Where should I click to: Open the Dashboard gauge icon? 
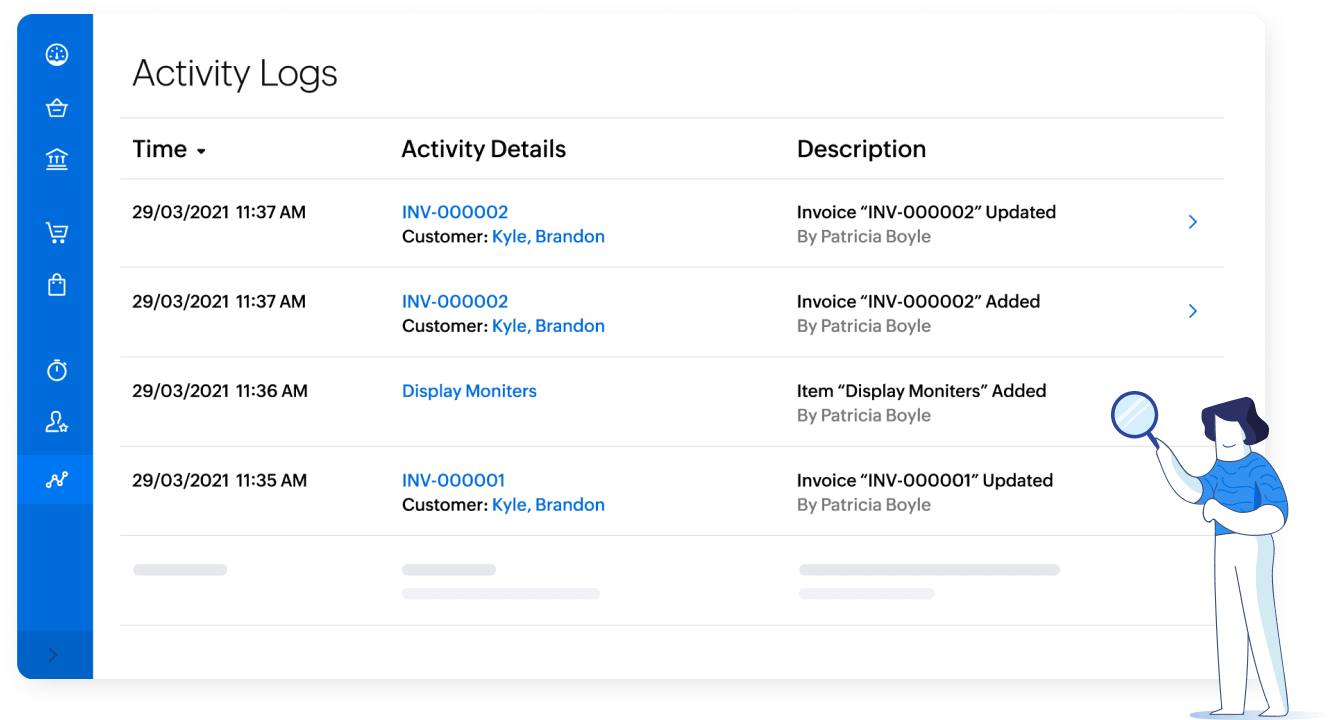pos(56,54)
